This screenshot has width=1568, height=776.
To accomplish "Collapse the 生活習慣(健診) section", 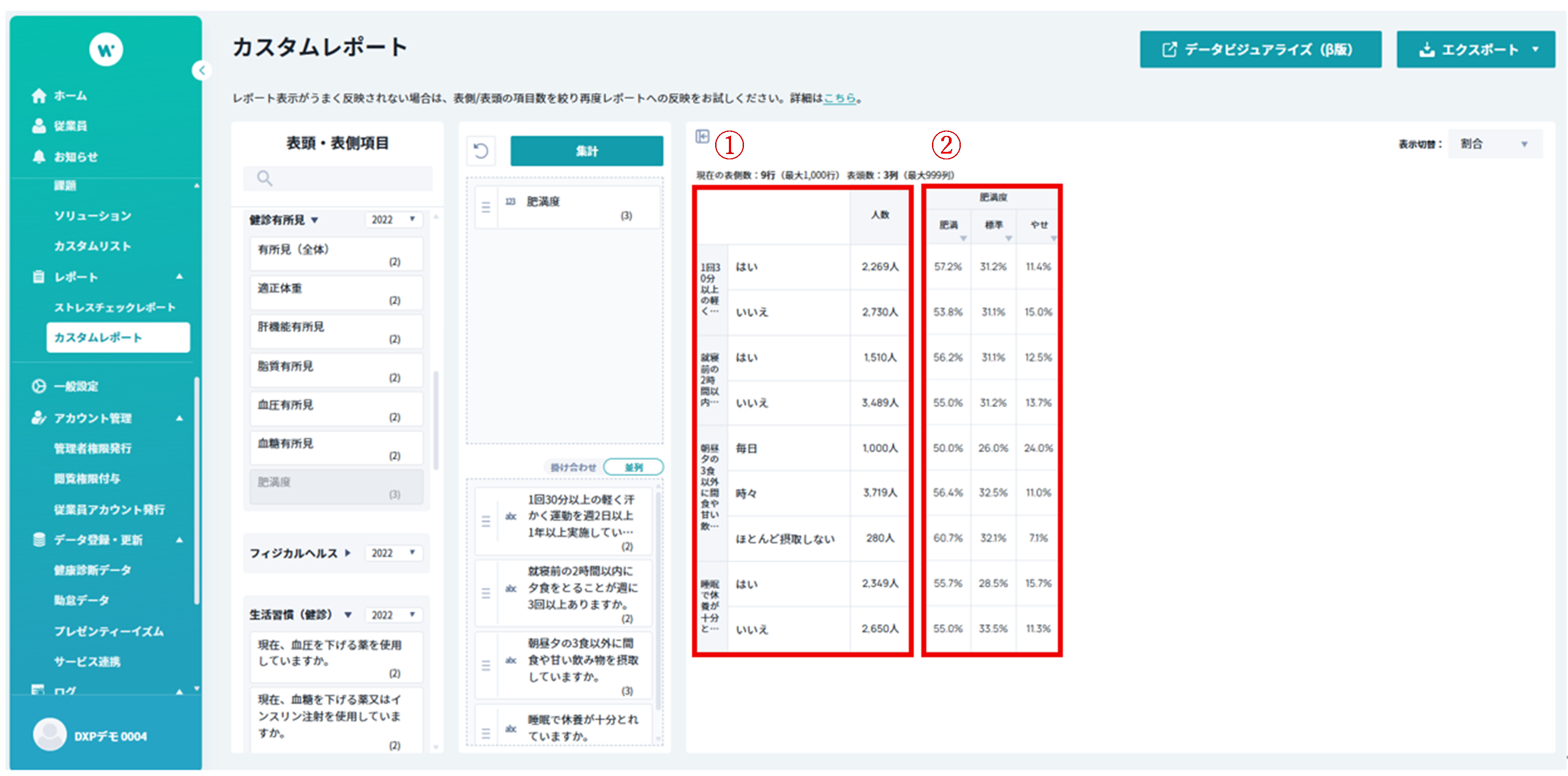I will 347,615.
